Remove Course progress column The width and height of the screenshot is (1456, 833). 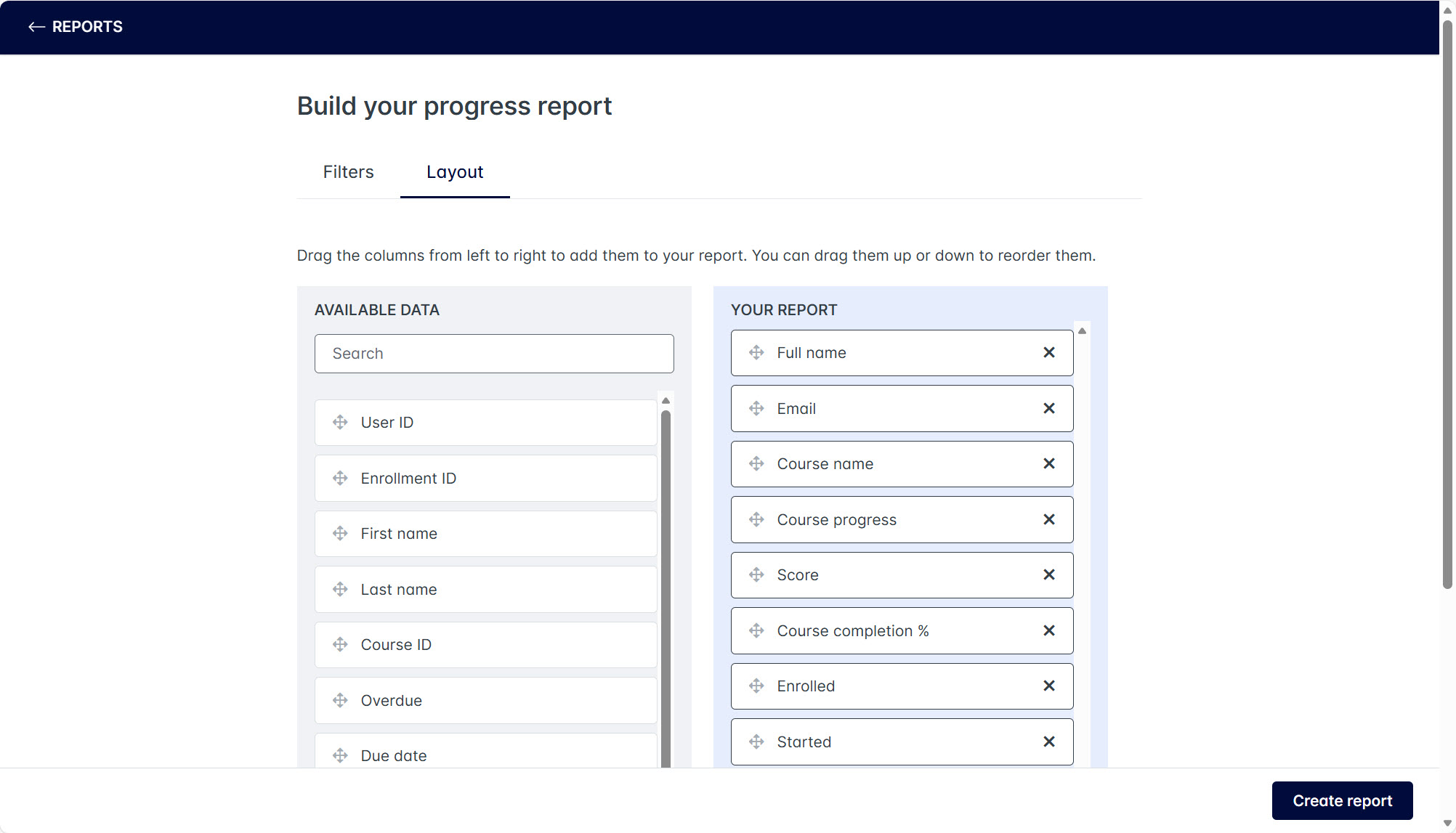1049,519
